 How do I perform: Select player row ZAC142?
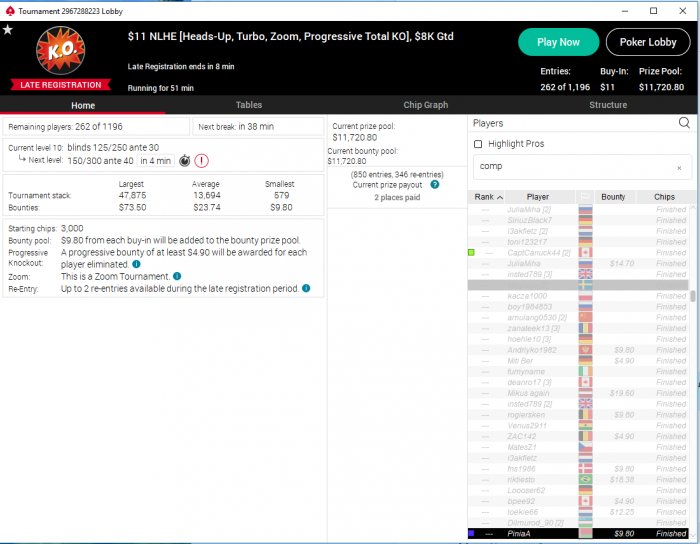click(x=578, y=436)
